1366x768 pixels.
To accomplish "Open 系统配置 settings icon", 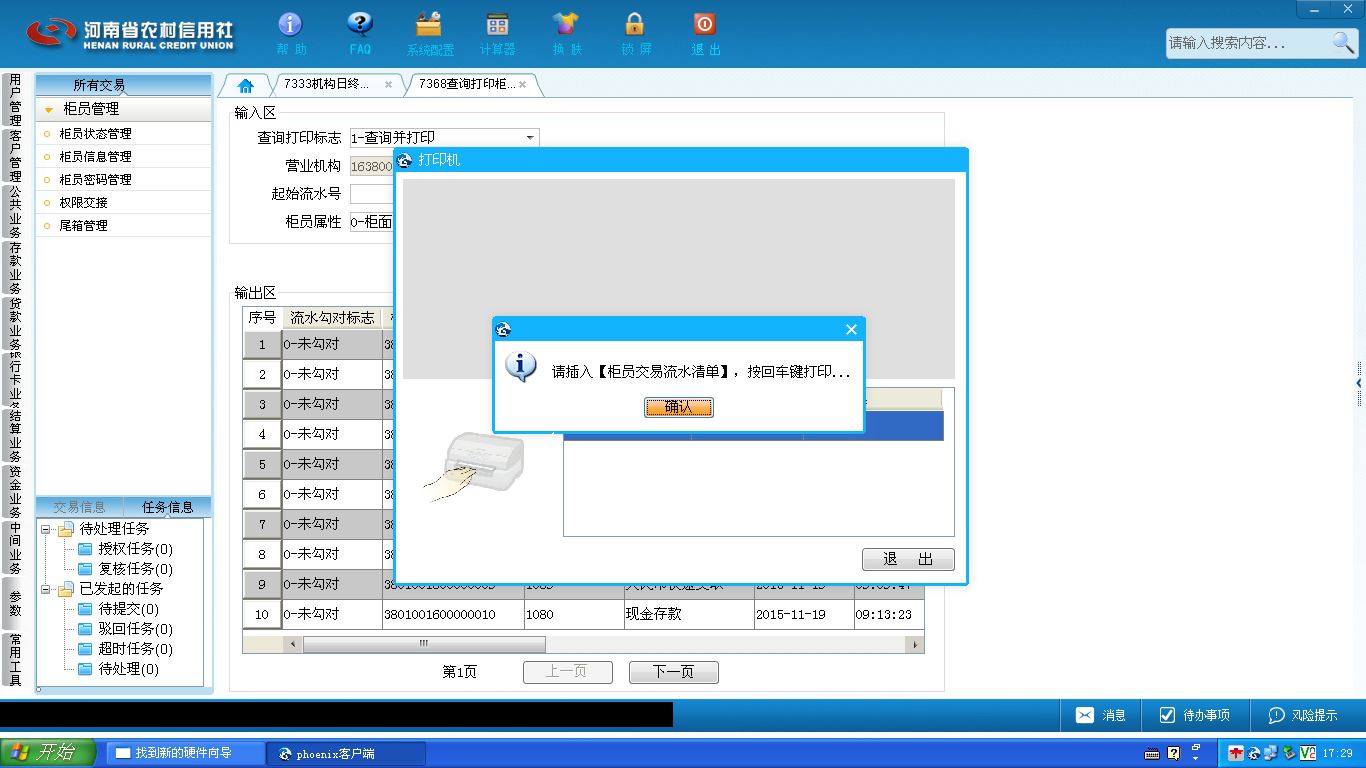I will point(429,33).
